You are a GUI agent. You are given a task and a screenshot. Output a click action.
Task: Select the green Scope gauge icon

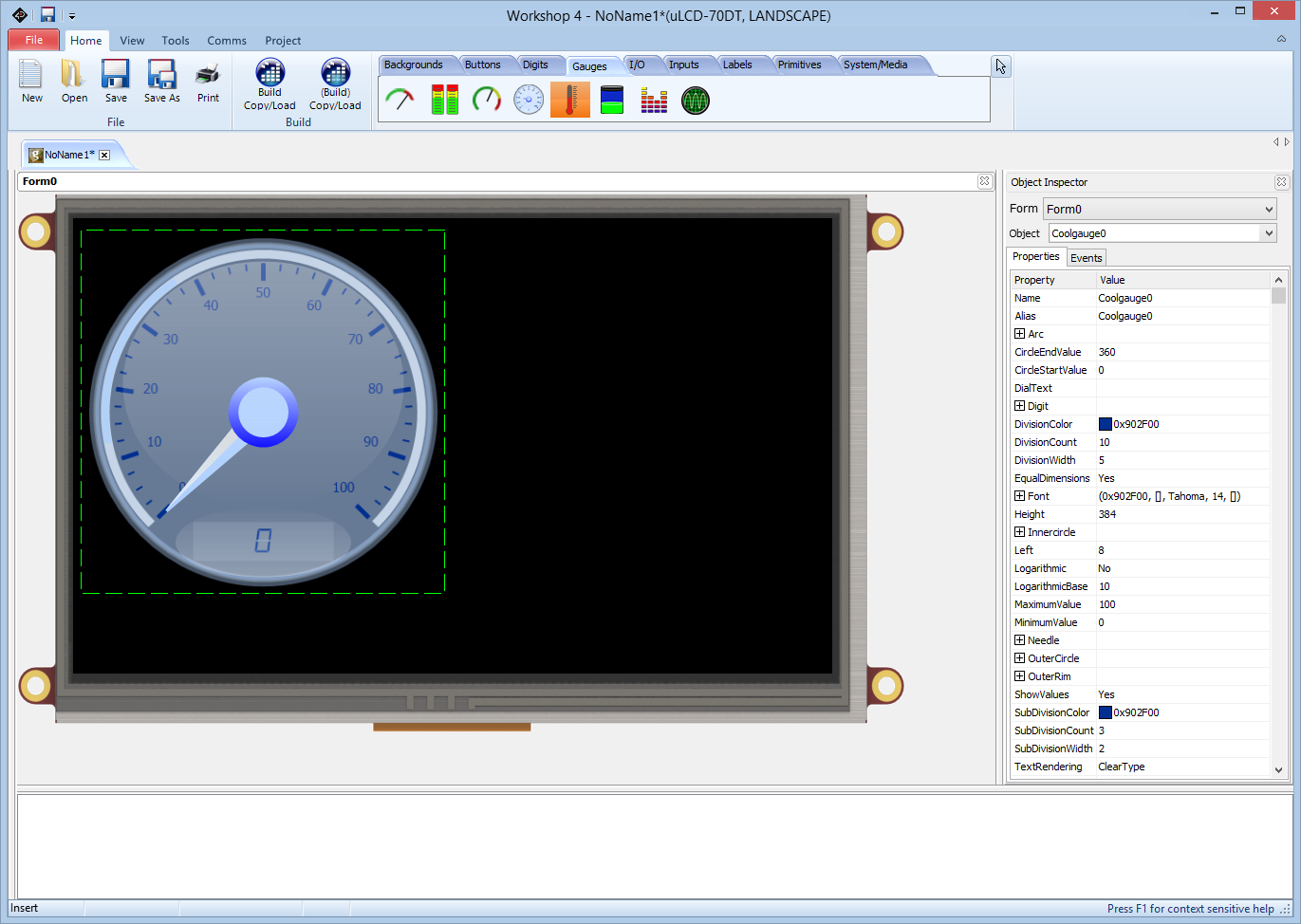click(x=695, y=100)
